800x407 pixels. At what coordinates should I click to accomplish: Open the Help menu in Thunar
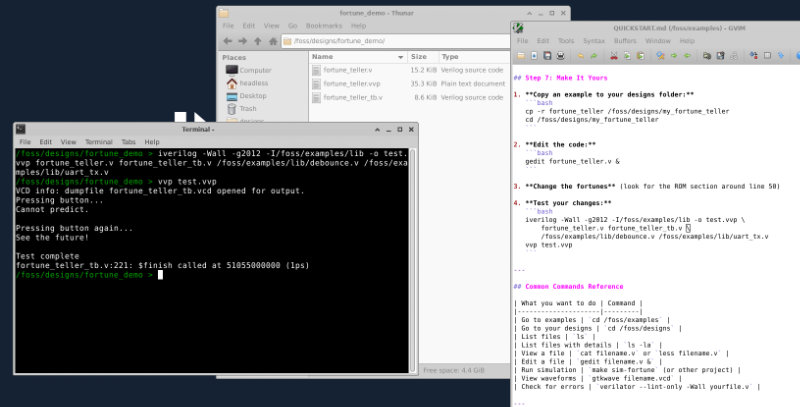pyautogui.click(x=358, y=26)
